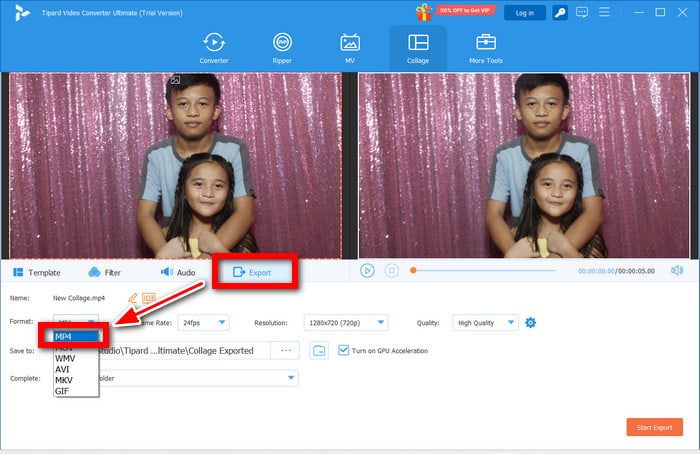The image size is (700, 454).
Task: Switch to the MV module
Action: point(350,48)
